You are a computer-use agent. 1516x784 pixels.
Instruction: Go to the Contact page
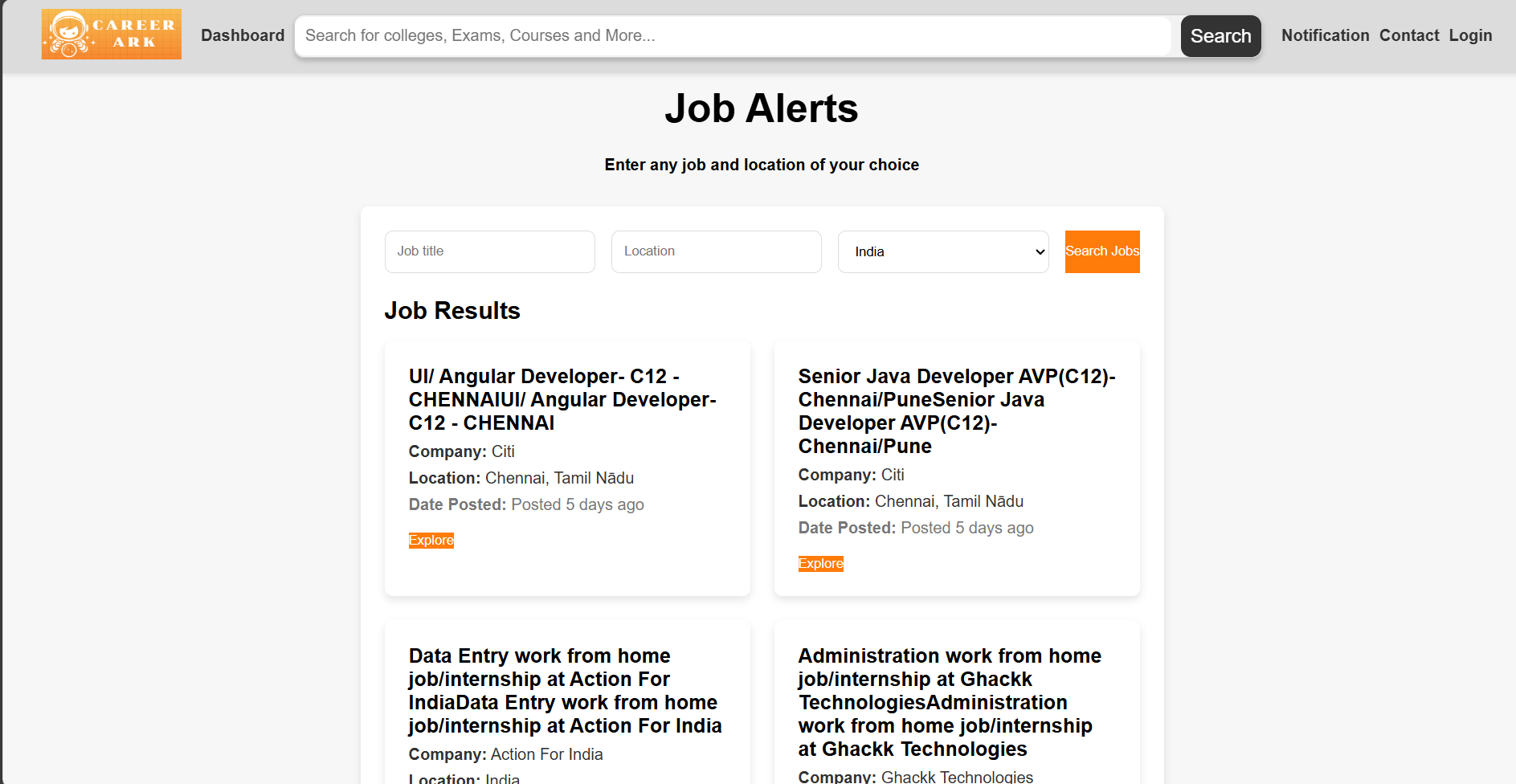point(1409,35)
